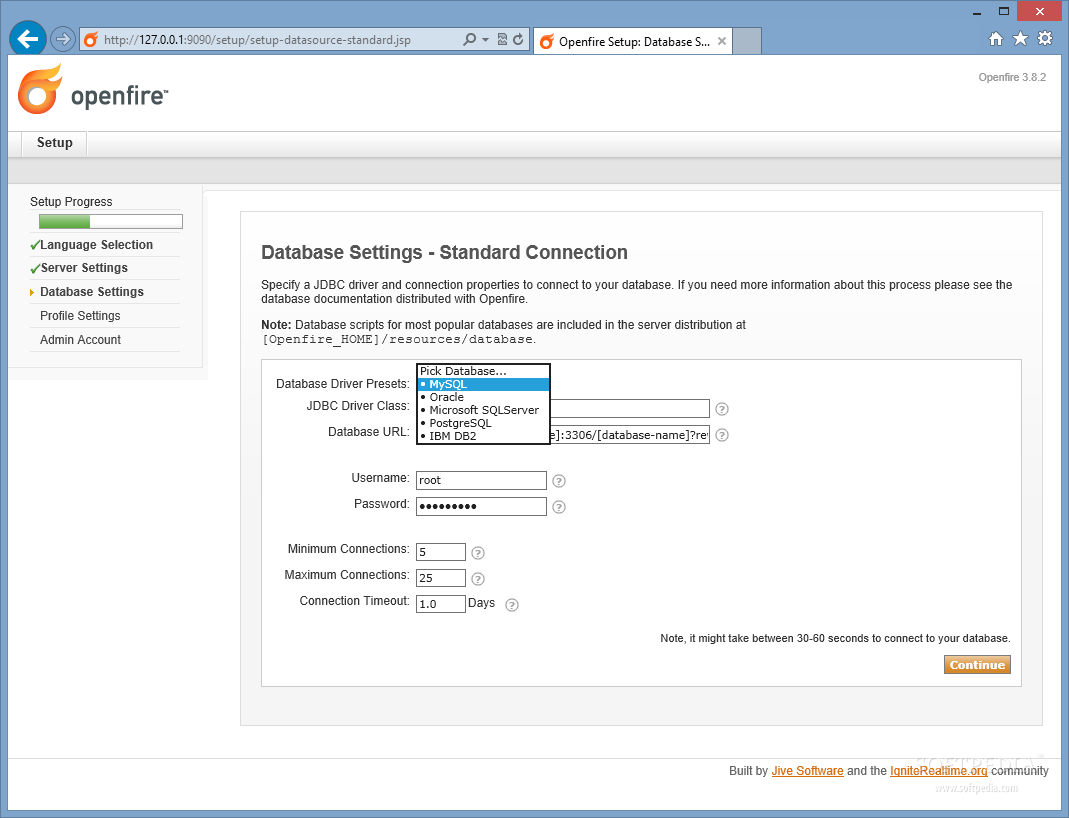This screenshot has width=1069, height=818.
Task: Click the Minimum Connections field
Action: click(x=441, y=552)
